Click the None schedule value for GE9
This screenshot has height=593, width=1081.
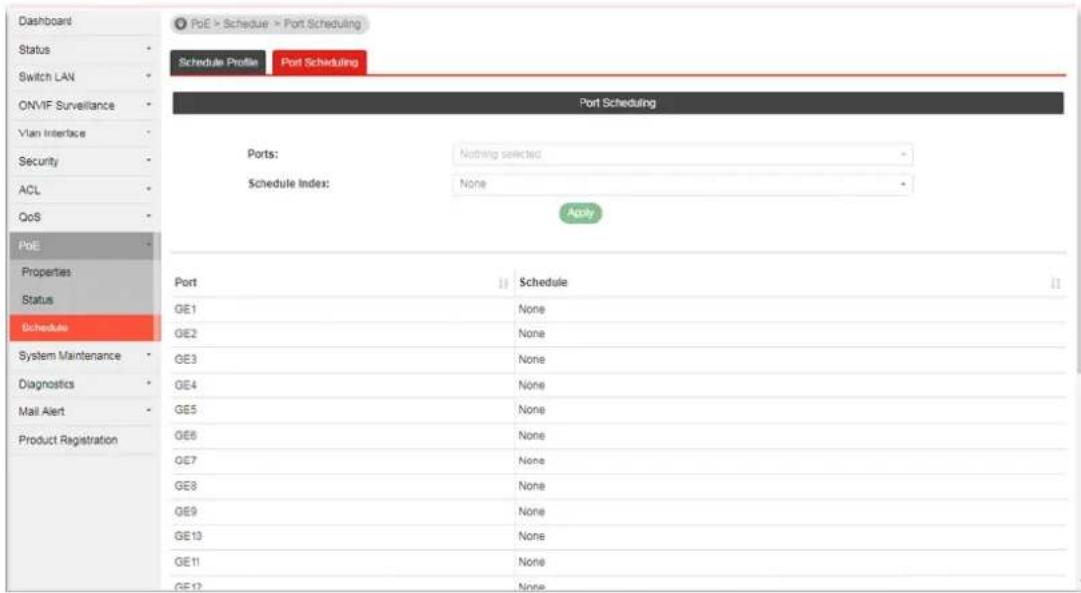click(532, 512)
